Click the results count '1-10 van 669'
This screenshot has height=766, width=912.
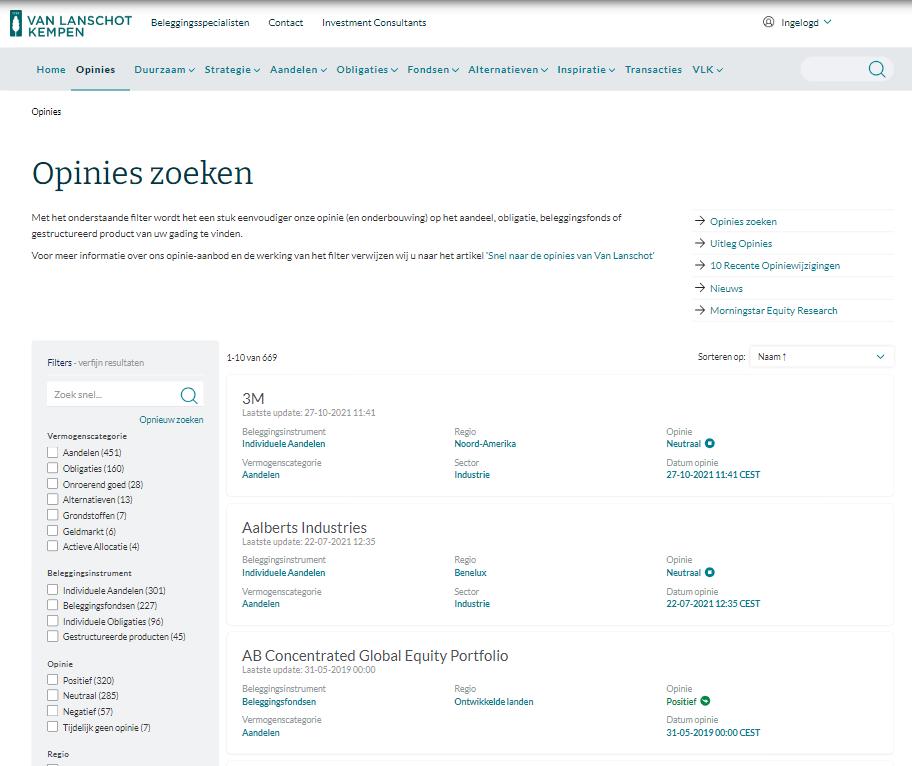[x=252, y=358]
